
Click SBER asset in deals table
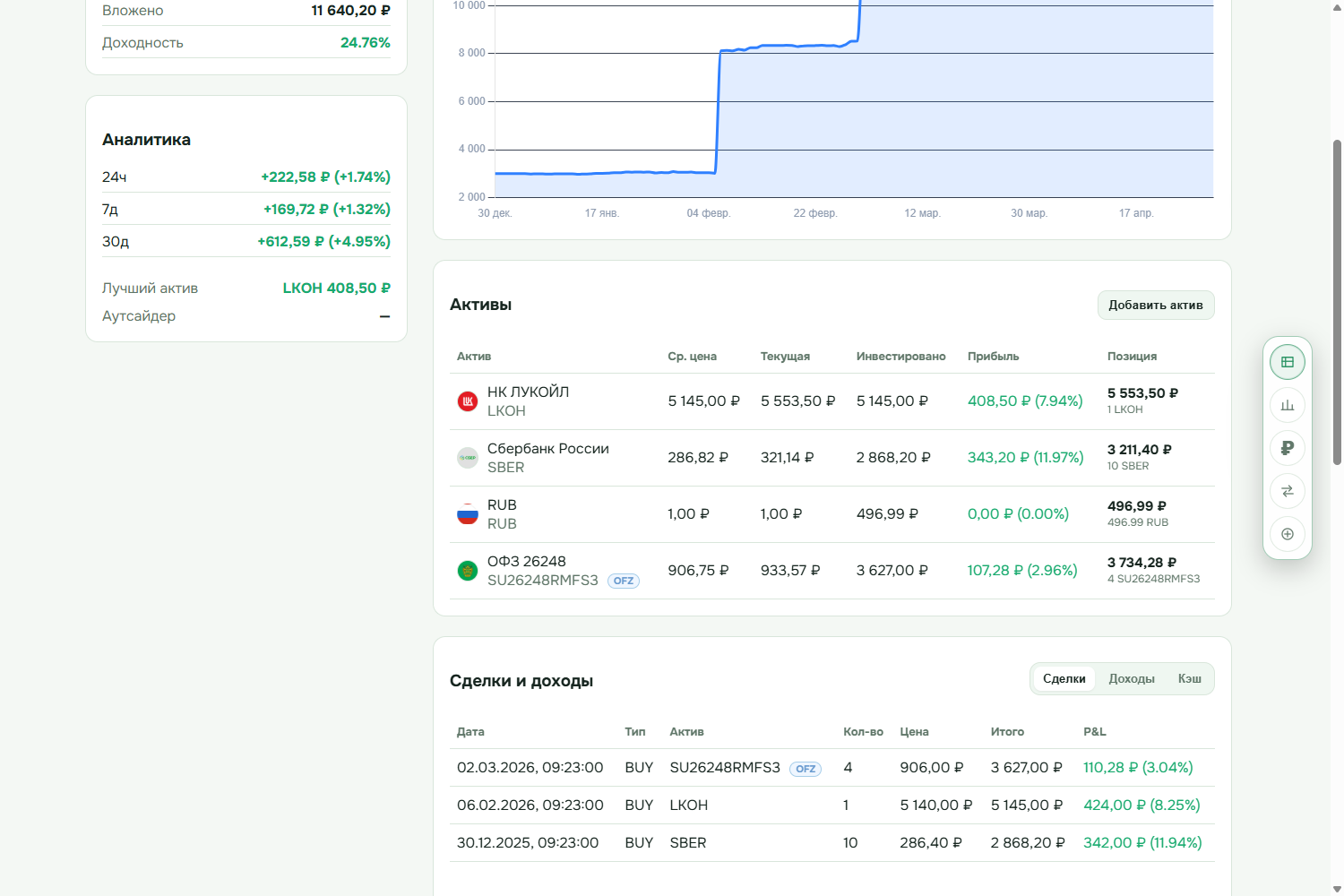[x=687, y=842]
